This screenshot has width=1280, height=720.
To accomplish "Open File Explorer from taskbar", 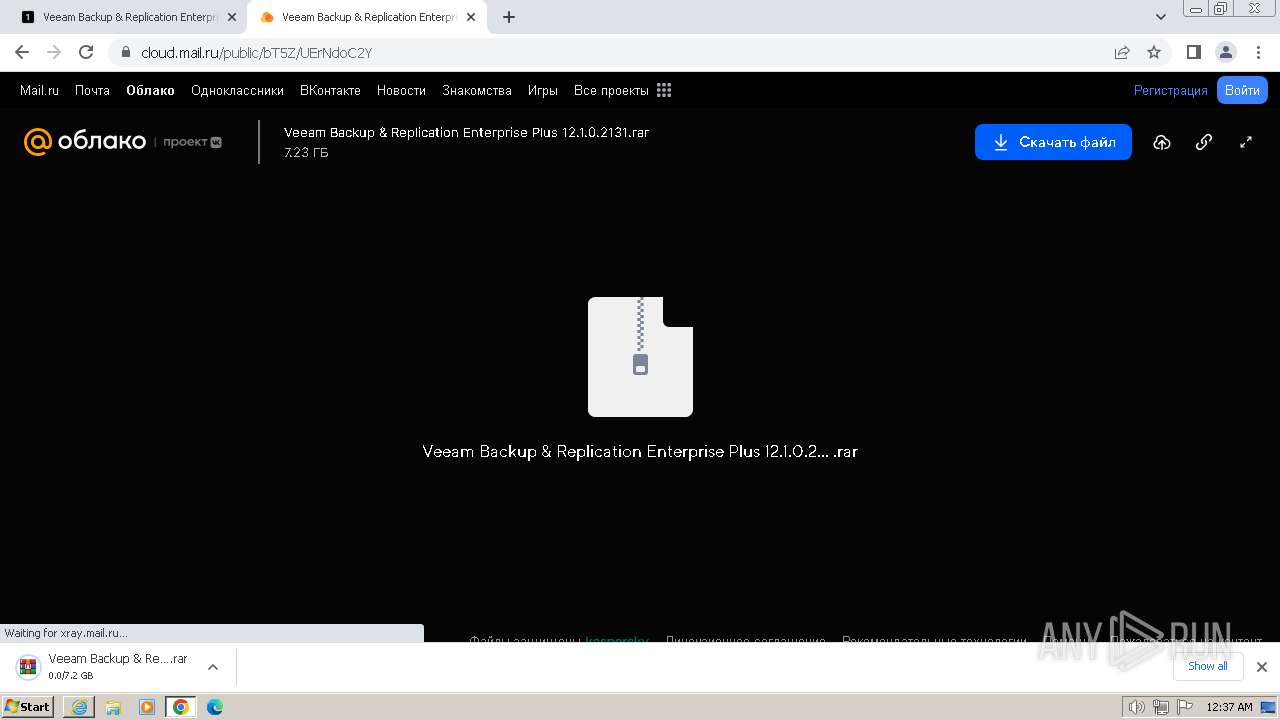I will click(113, 707).
